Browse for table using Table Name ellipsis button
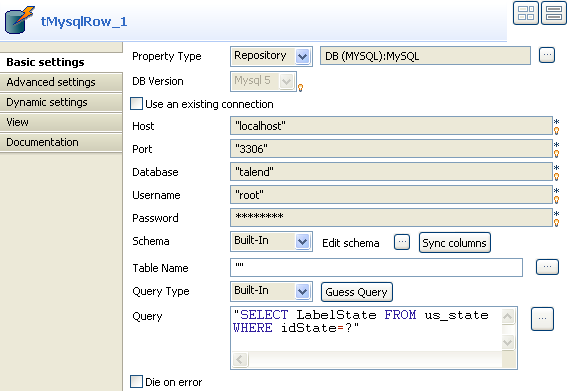This screenshot has height=391, width=570. (547, 267)
